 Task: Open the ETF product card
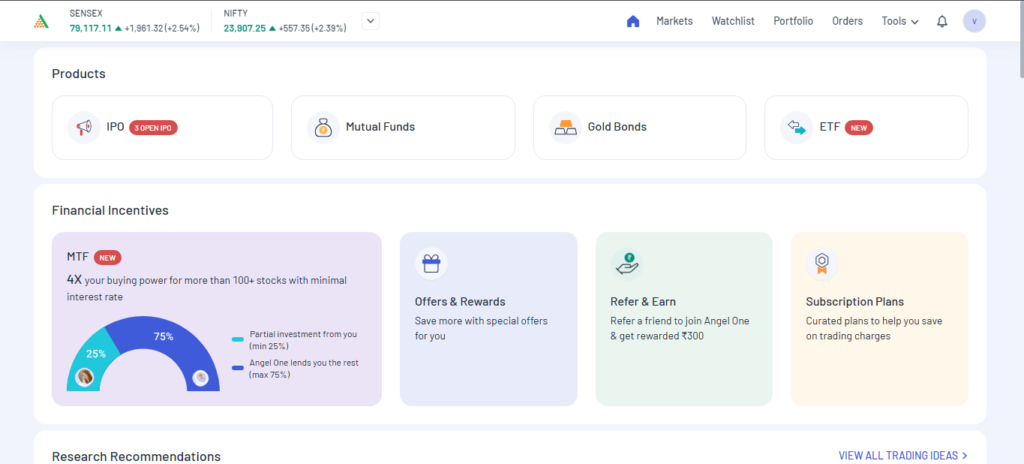pyautogui.click(x=867, y=127)
